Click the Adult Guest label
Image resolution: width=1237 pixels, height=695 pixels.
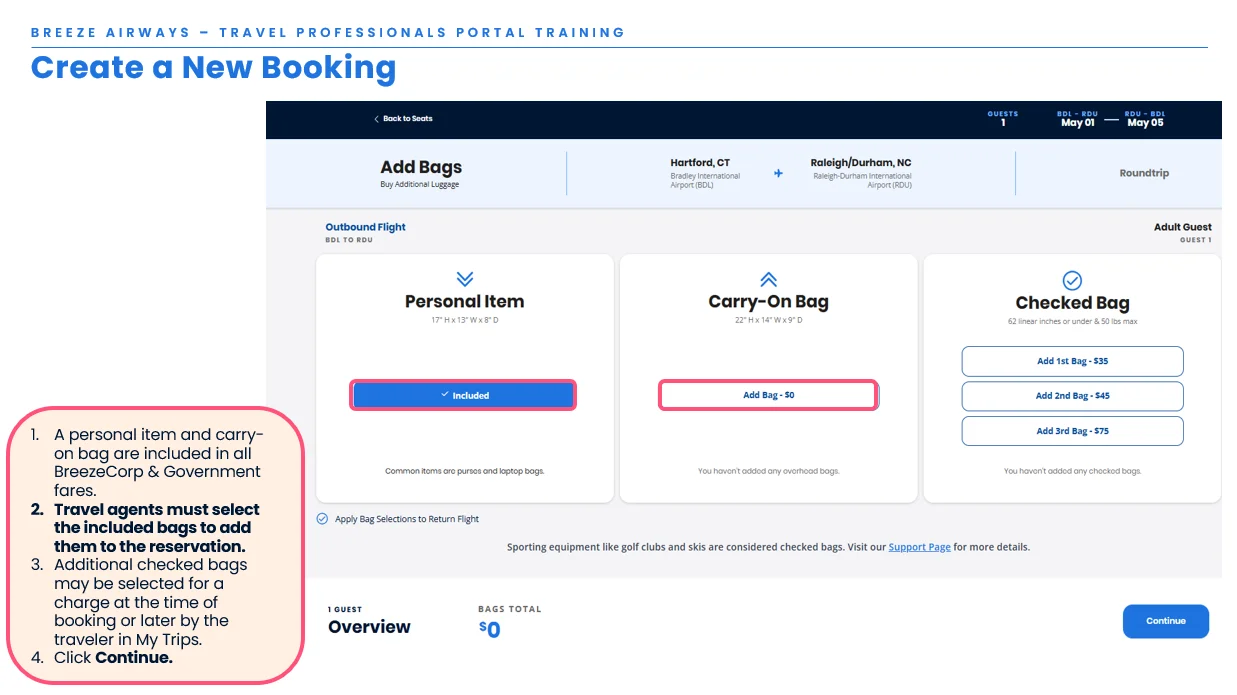click(1182, 227)
